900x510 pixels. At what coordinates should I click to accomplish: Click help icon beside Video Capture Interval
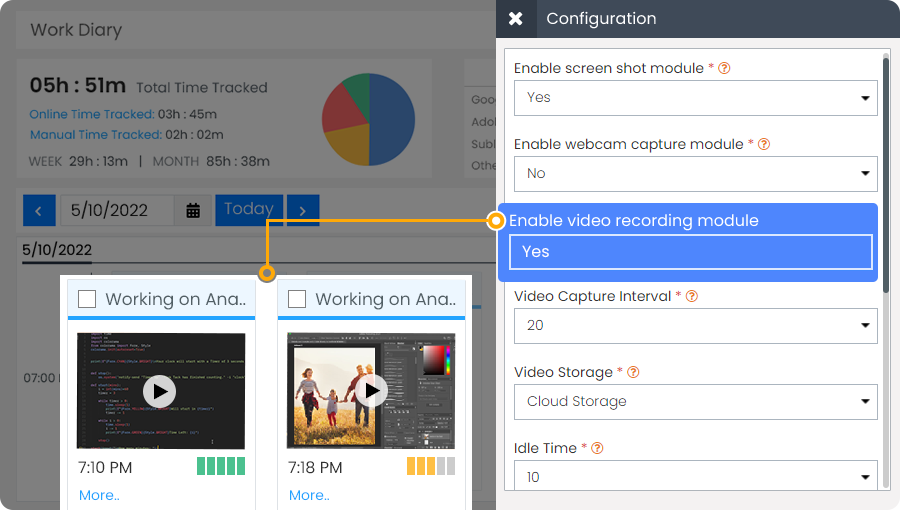(x=692, y=296)
